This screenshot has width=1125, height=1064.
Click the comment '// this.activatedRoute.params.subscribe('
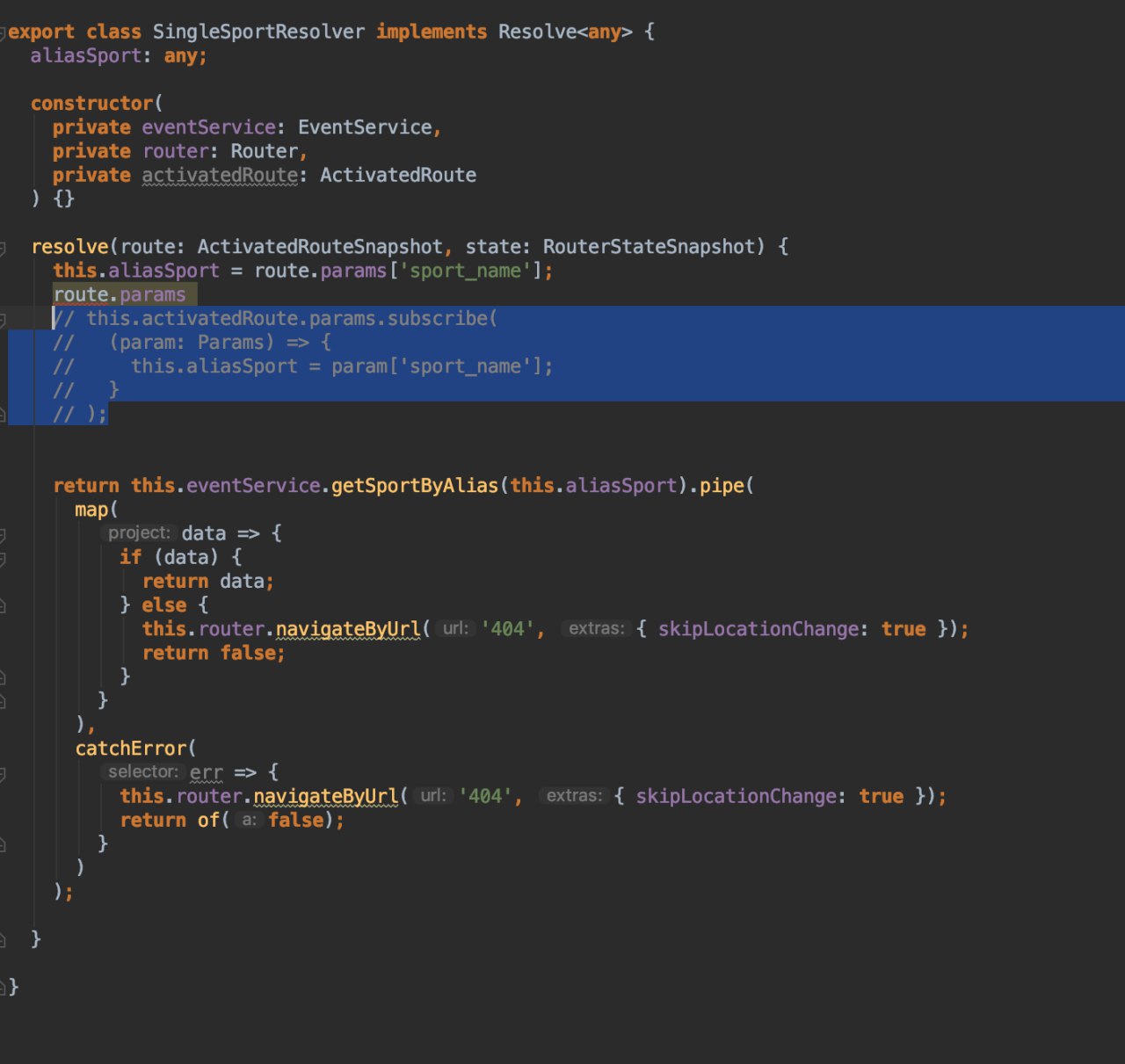click(x=275, y=318)
